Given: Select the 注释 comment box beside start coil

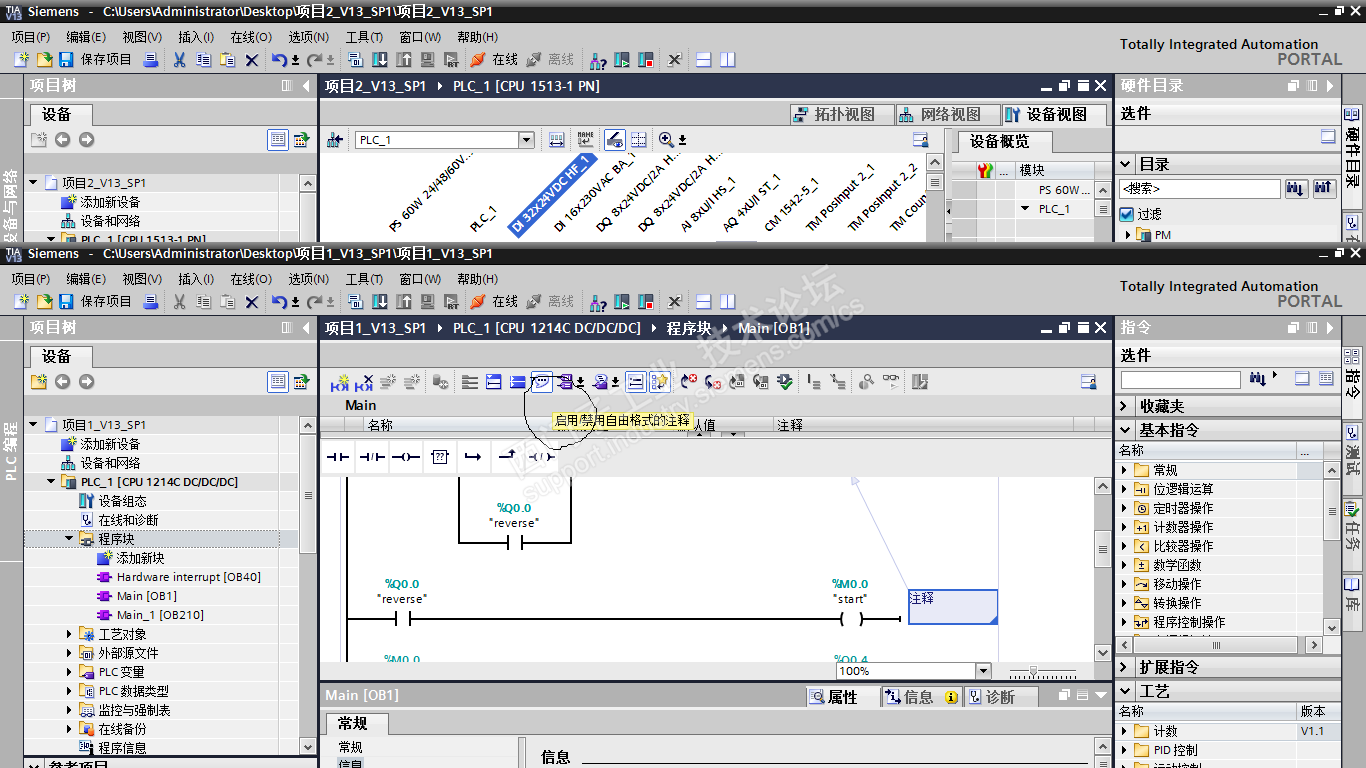Looking at the screenshot, I should [x=953, y=607].
